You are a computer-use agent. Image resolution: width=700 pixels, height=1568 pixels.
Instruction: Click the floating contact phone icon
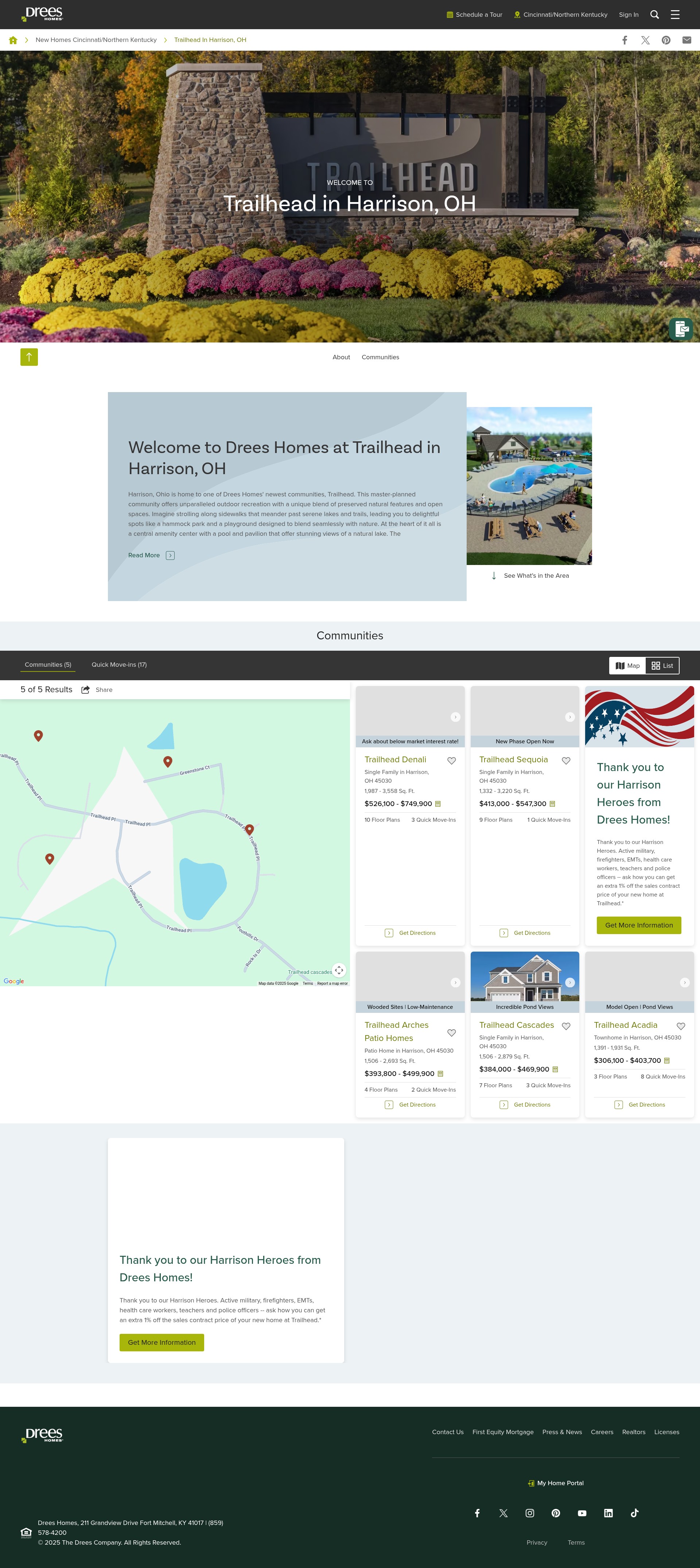pos(681,329)
